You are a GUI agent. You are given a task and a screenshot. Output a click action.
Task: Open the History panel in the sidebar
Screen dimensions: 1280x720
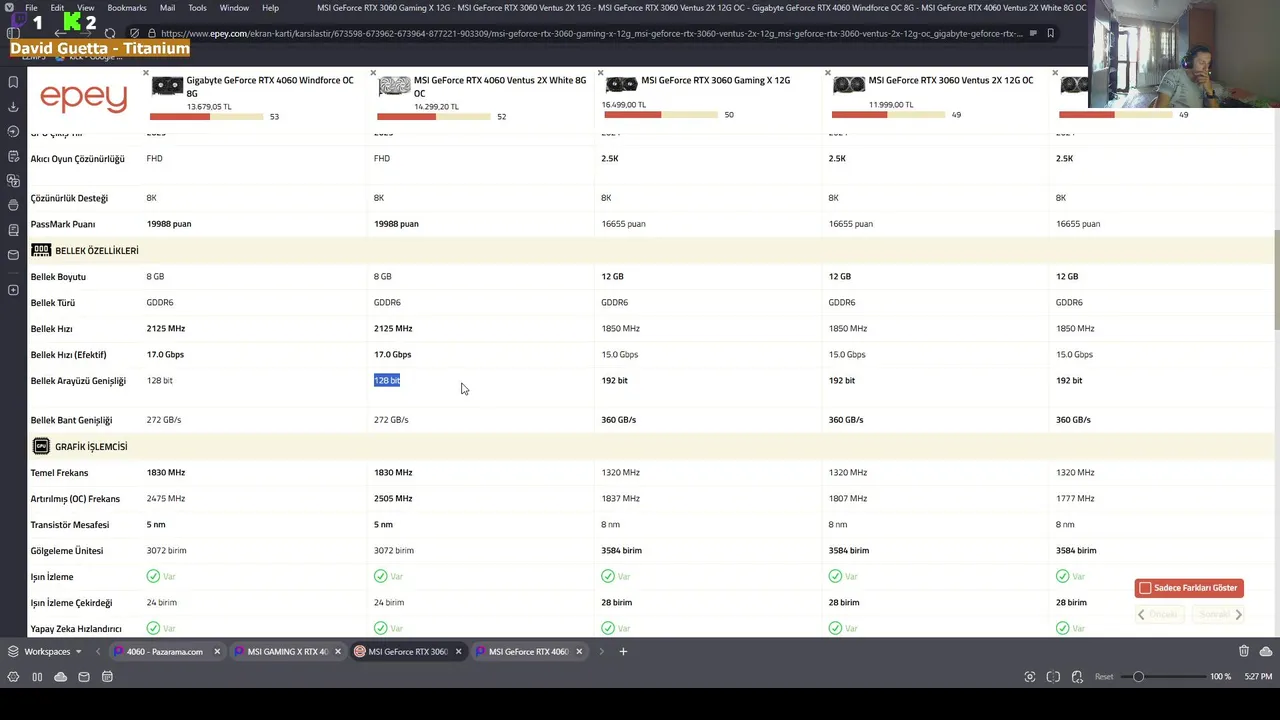(13, 131)
